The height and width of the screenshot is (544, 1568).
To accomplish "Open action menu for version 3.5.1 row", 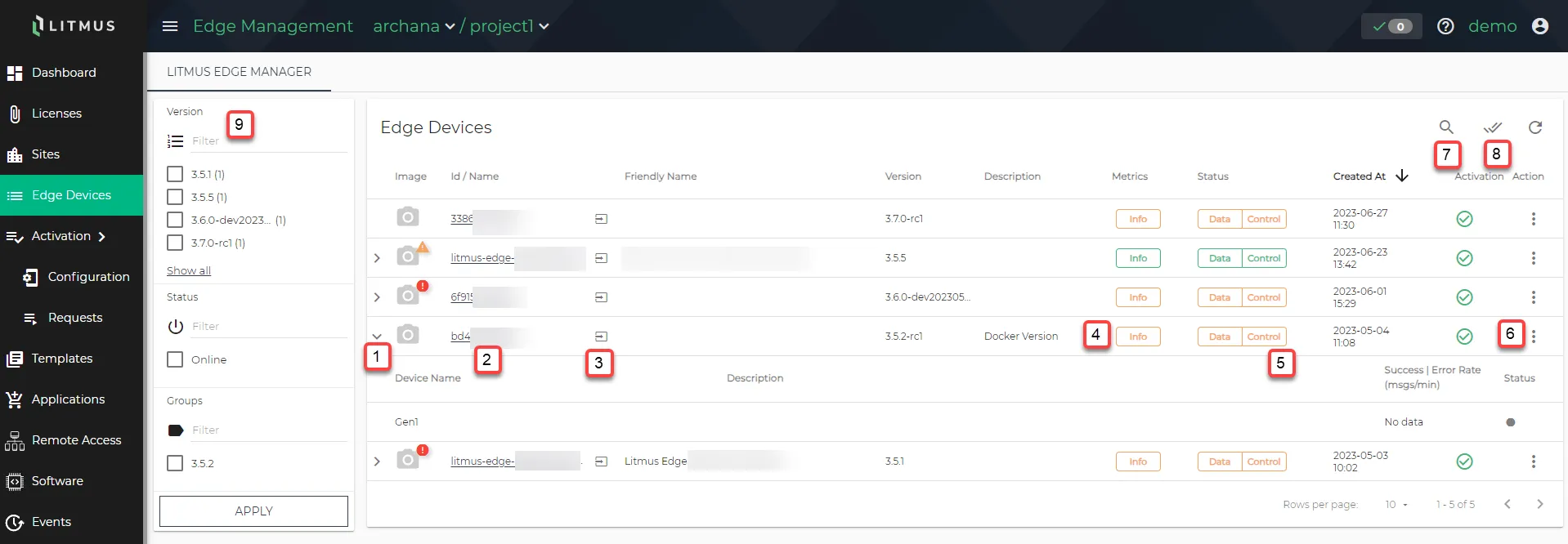I will pyautogui.click(x=1534, y=462).
